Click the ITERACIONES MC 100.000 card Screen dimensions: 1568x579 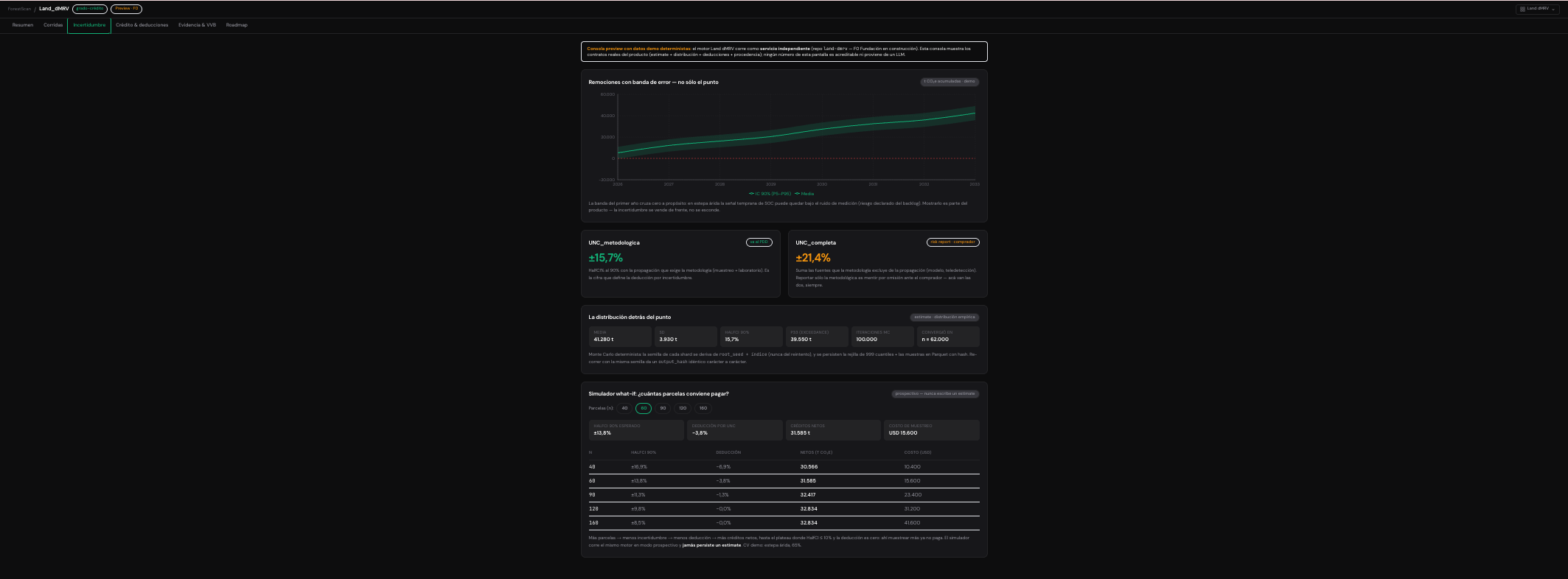[x=882, y=337]
